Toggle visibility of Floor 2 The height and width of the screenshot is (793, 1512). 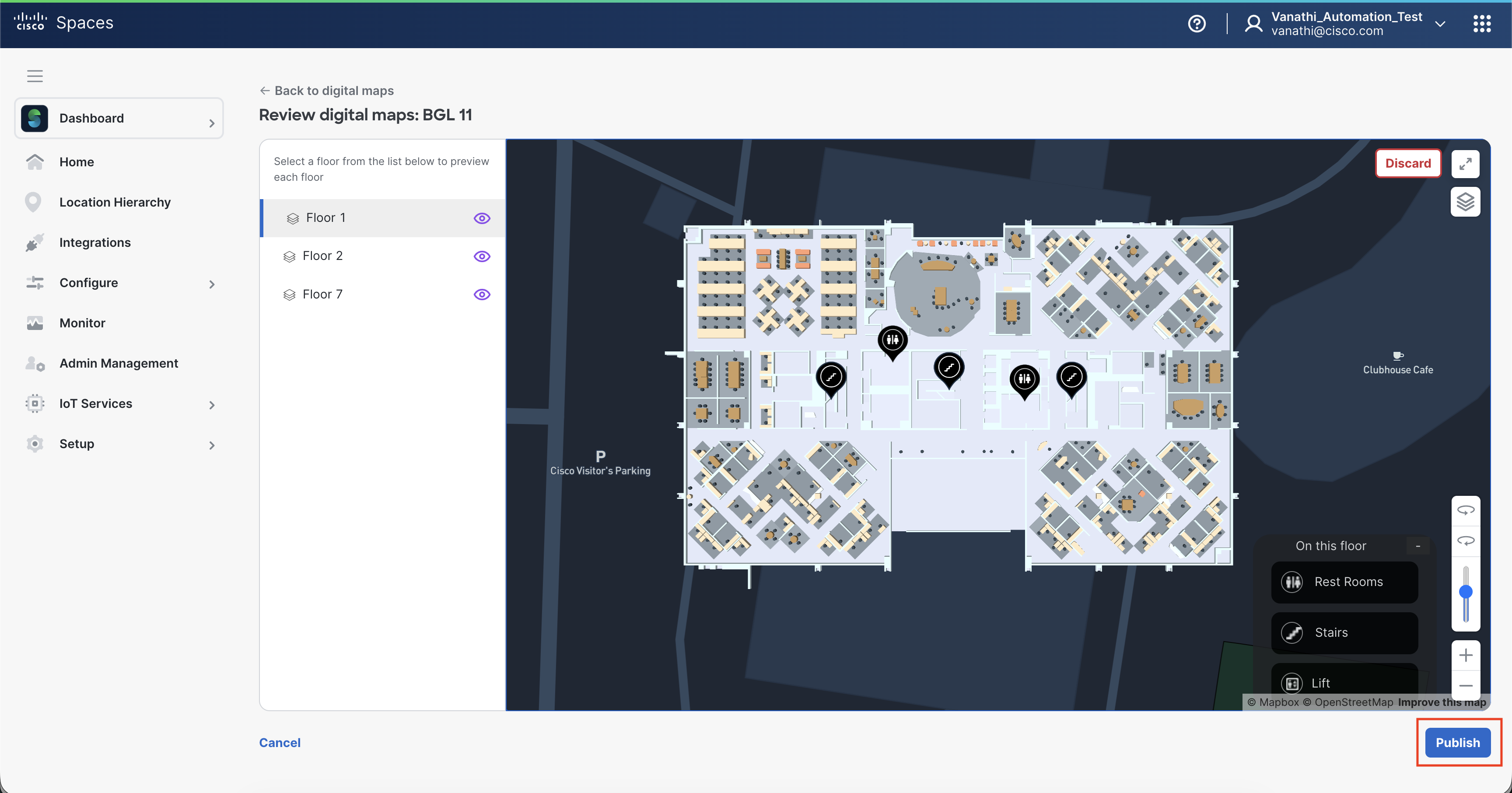point(482,256)
